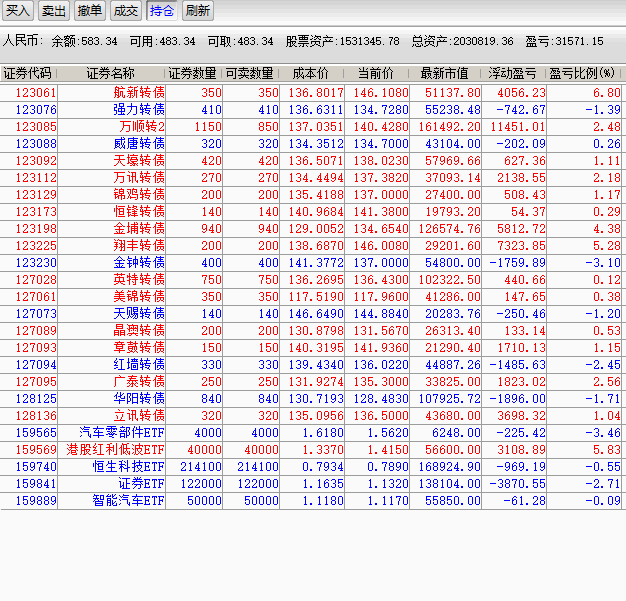This screenshot has height=601, width=626.
Task: Click the 成本价 column header
Action: pos(310,74)
